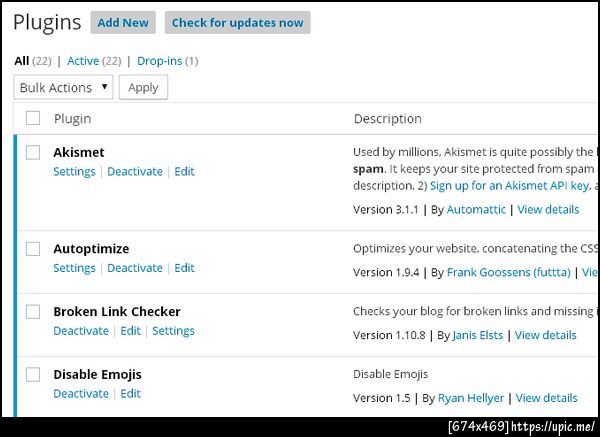The height and width of the screenshot is (437, 600).
Task: View details for Broken Link Checker
Action: [545, 335]
